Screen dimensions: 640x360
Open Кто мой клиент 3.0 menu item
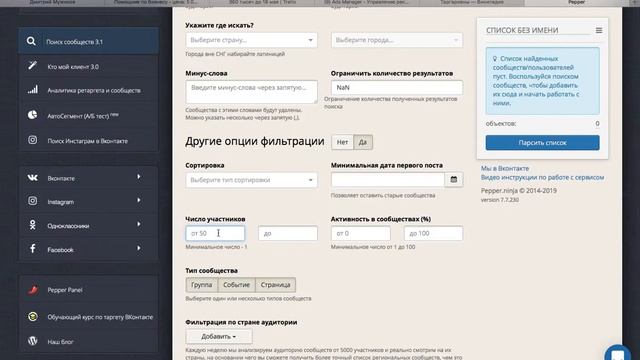pyautogui.click(x=88, y=66)
